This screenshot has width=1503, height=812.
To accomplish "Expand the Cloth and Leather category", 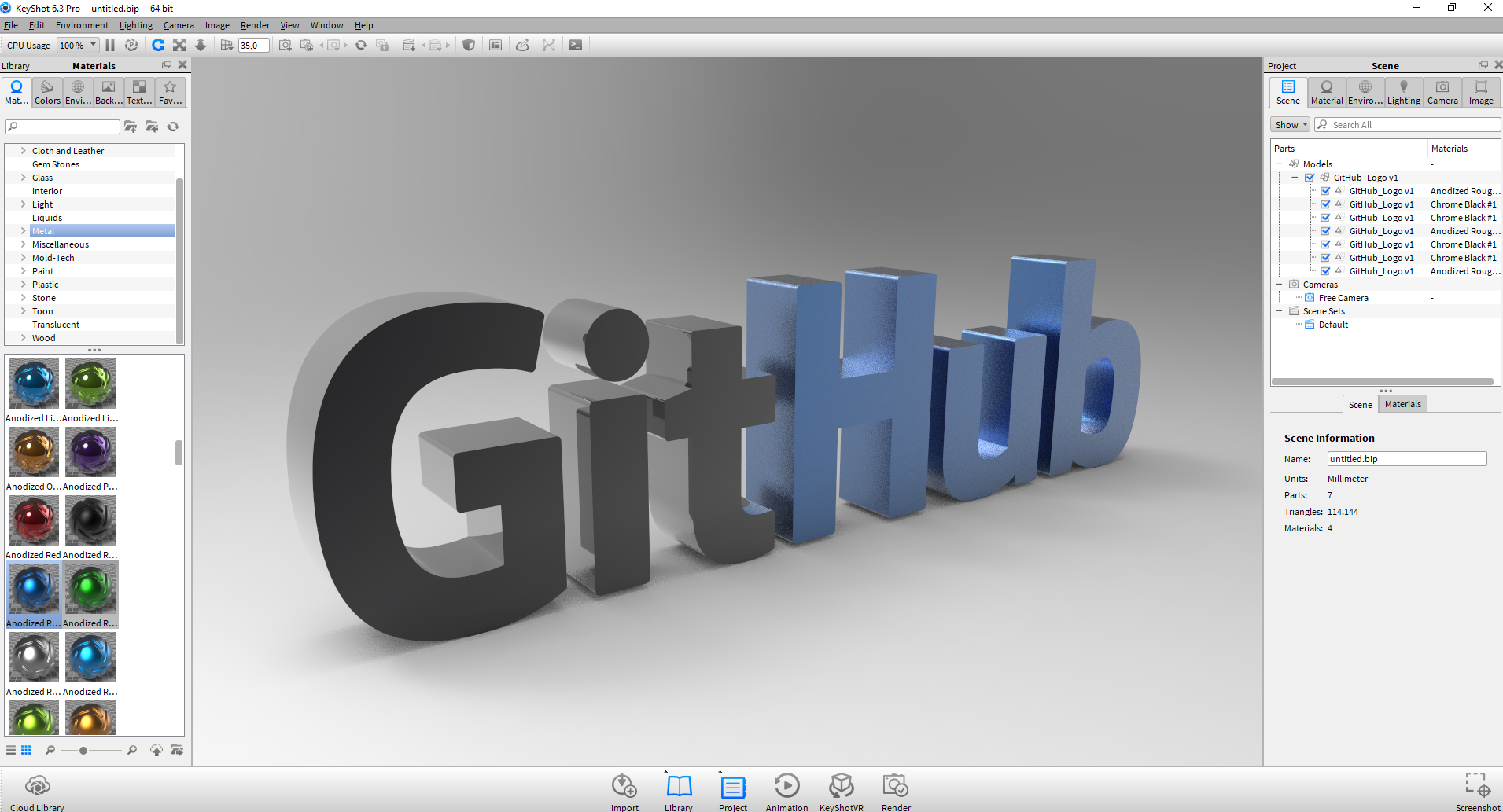I will click(23, 150).
